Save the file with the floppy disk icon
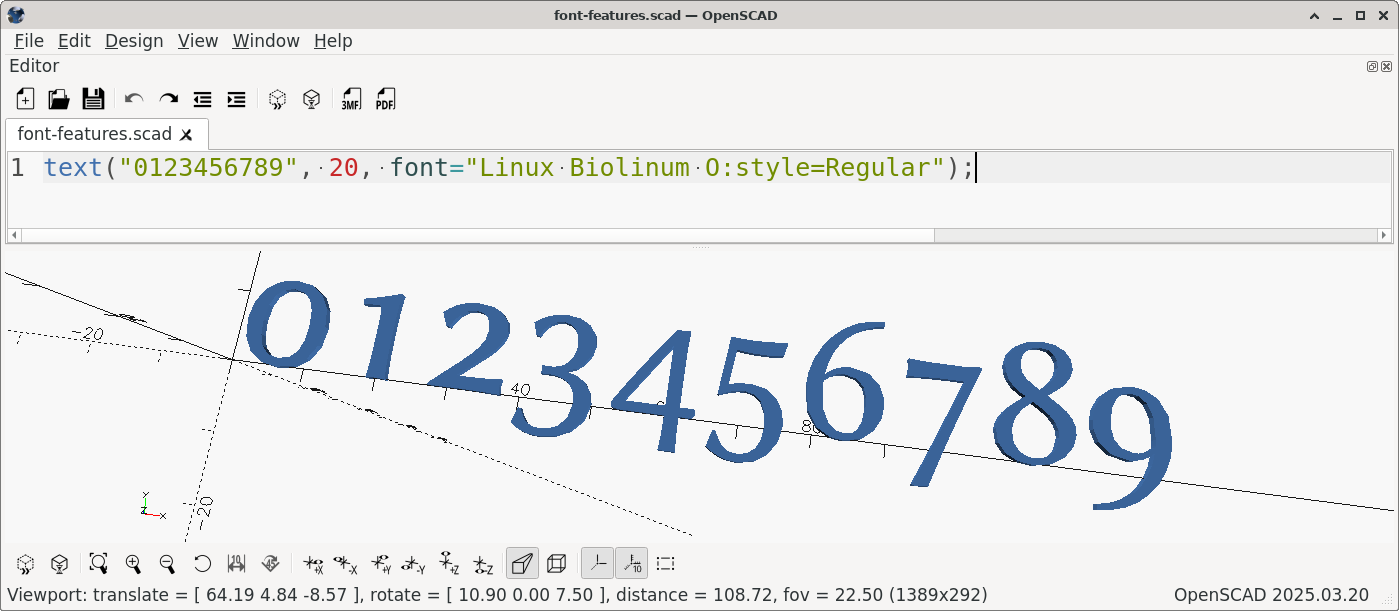This screenshot has width=1399, height=611. pyautogui.click(x=93, y=99)
